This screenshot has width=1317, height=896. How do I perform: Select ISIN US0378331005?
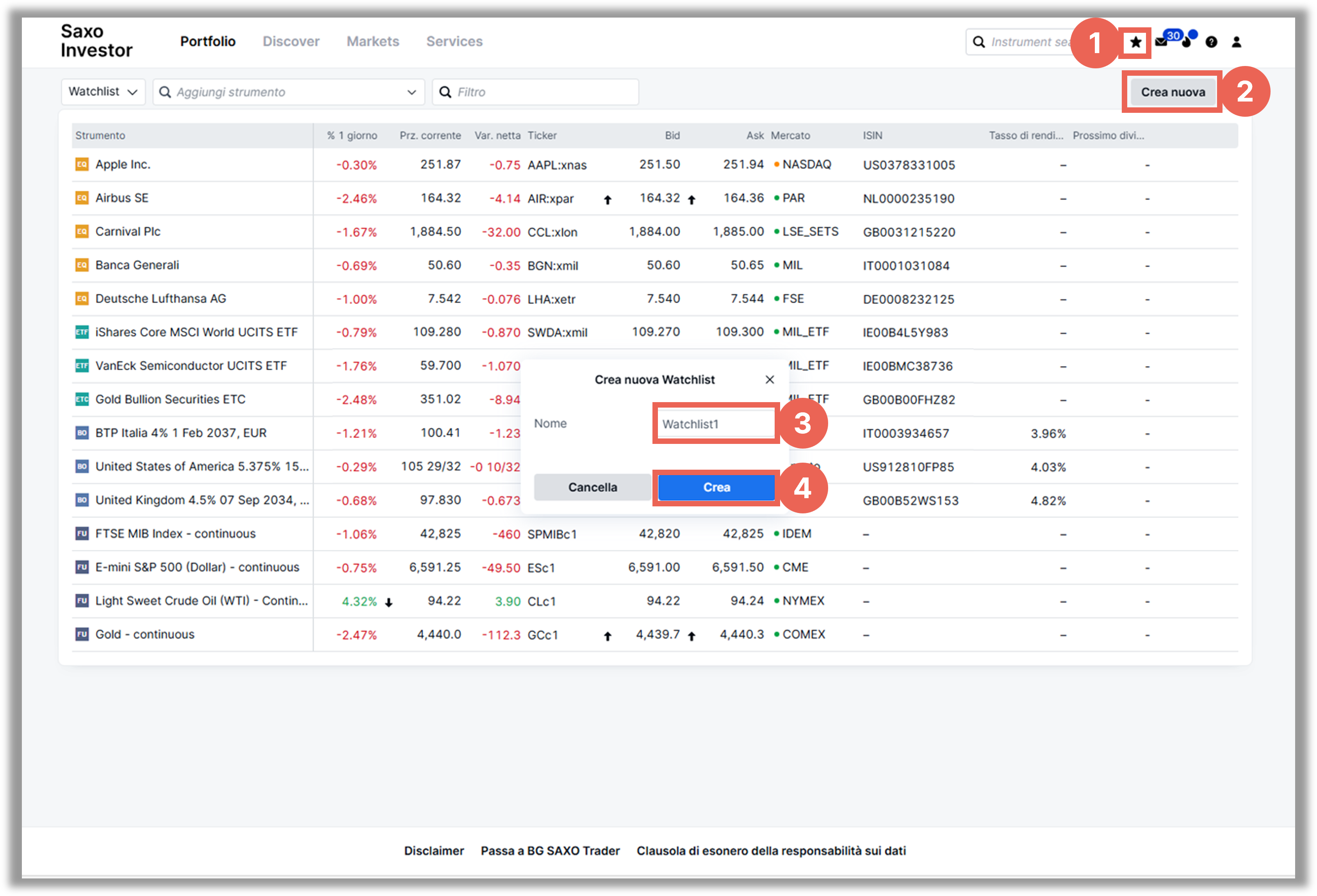click(x=909, y=165)
